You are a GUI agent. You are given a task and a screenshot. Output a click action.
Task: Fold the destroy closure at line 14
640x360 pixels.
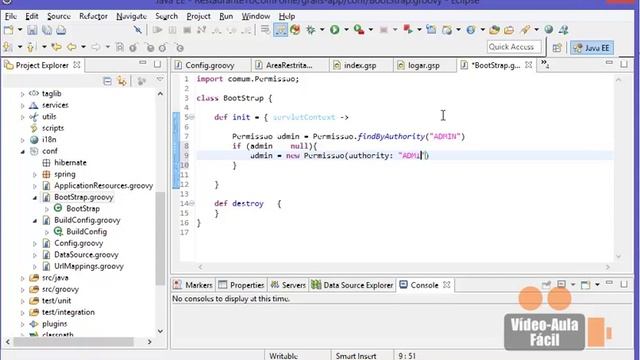pyautogui.click(x=191, y=204)
